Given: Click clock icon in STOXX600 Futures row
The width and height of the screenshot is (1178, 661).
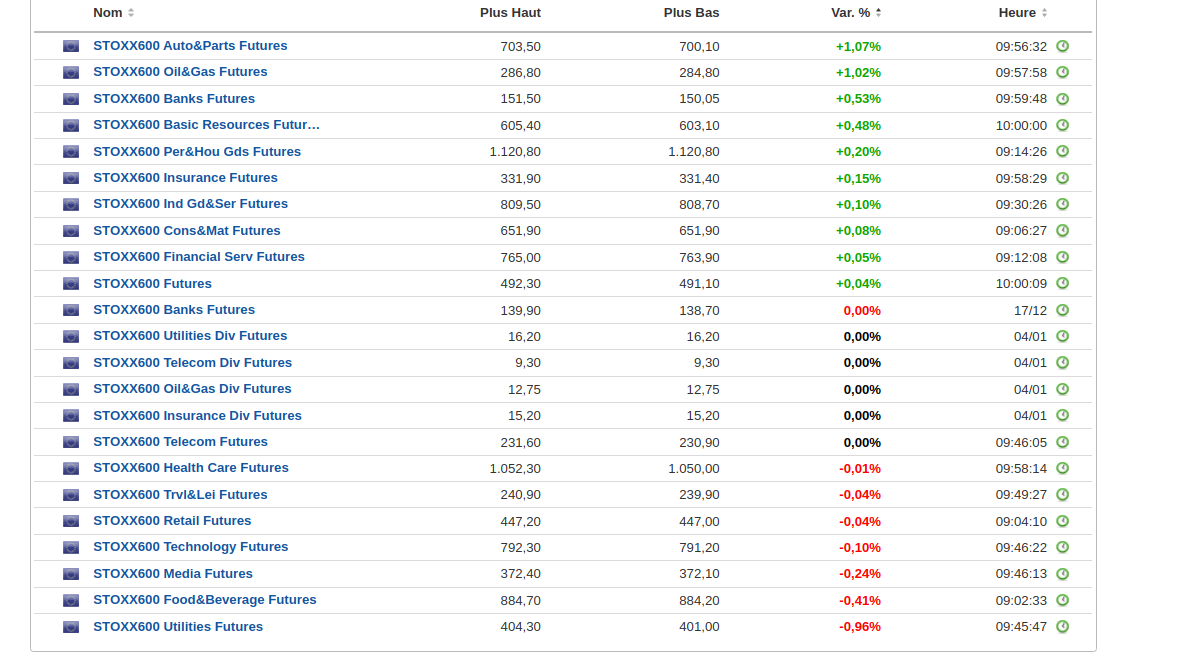Looking at the screenshot, I should 1062,283.
